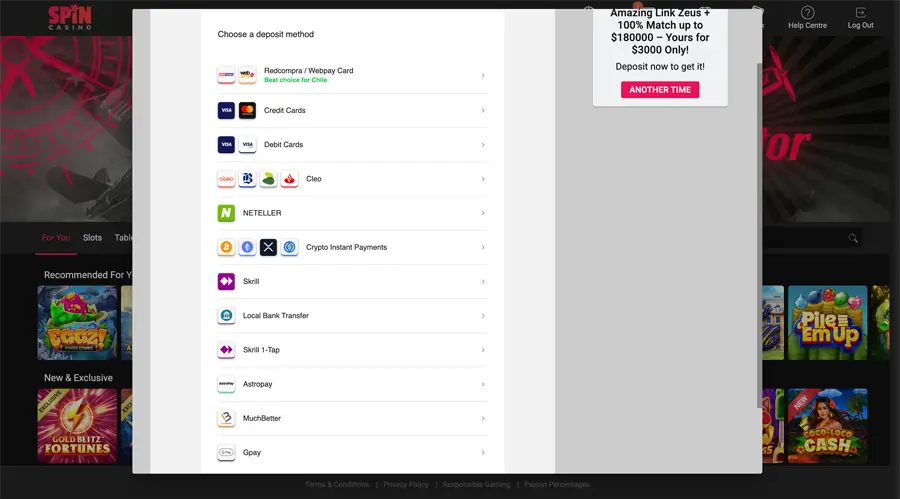Open the Coco-Loco Cash game thumbnail
The image size is (900, 499).
827,426
